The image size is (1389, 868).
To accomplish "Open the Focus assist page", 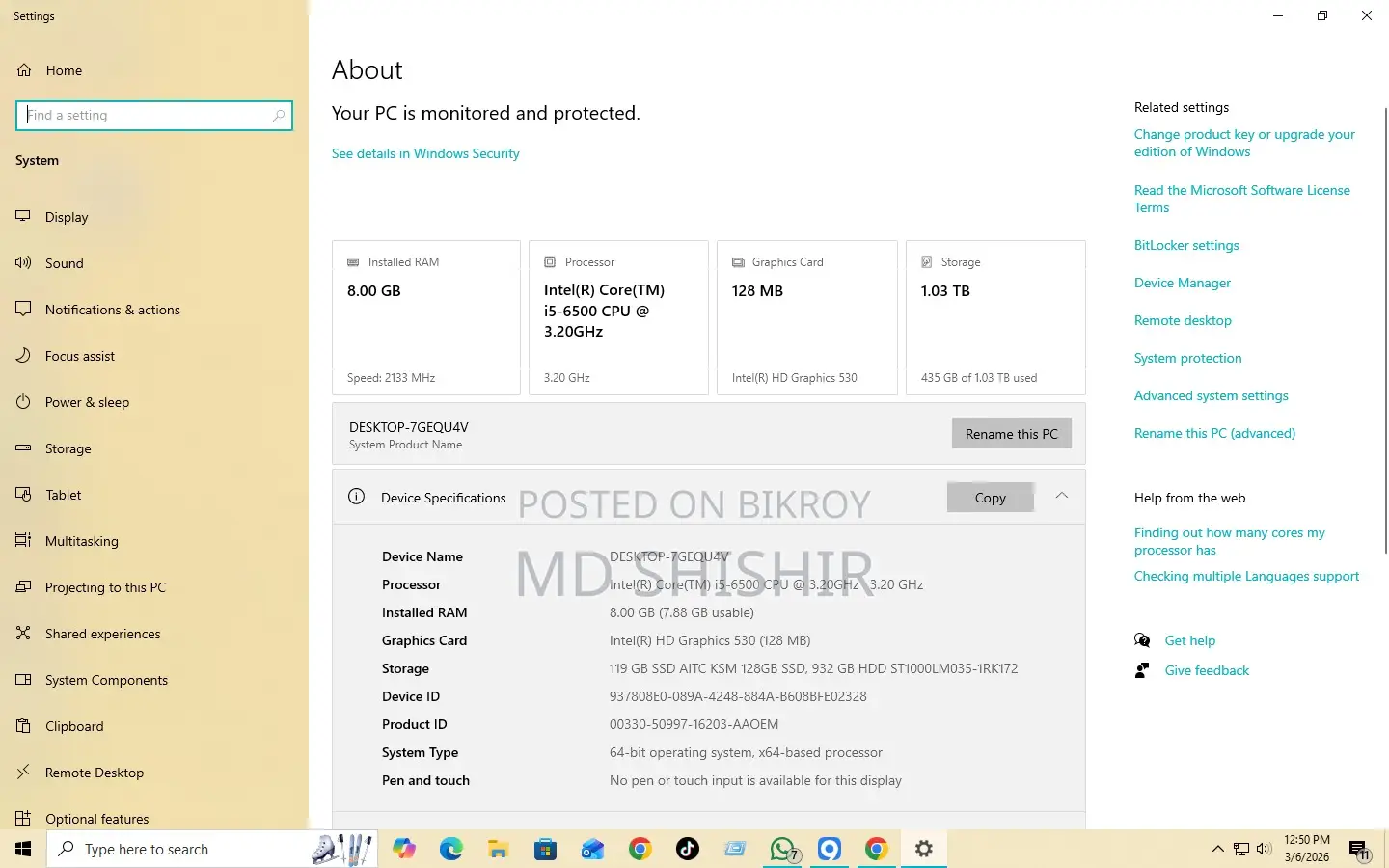I will click(66, 356).
